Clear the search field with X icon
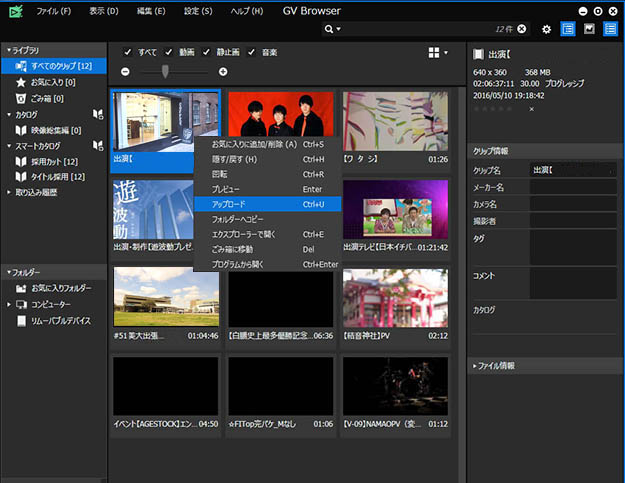Image resolution: width=625 pixels, height=483 pixels. [x=521, y=30]
